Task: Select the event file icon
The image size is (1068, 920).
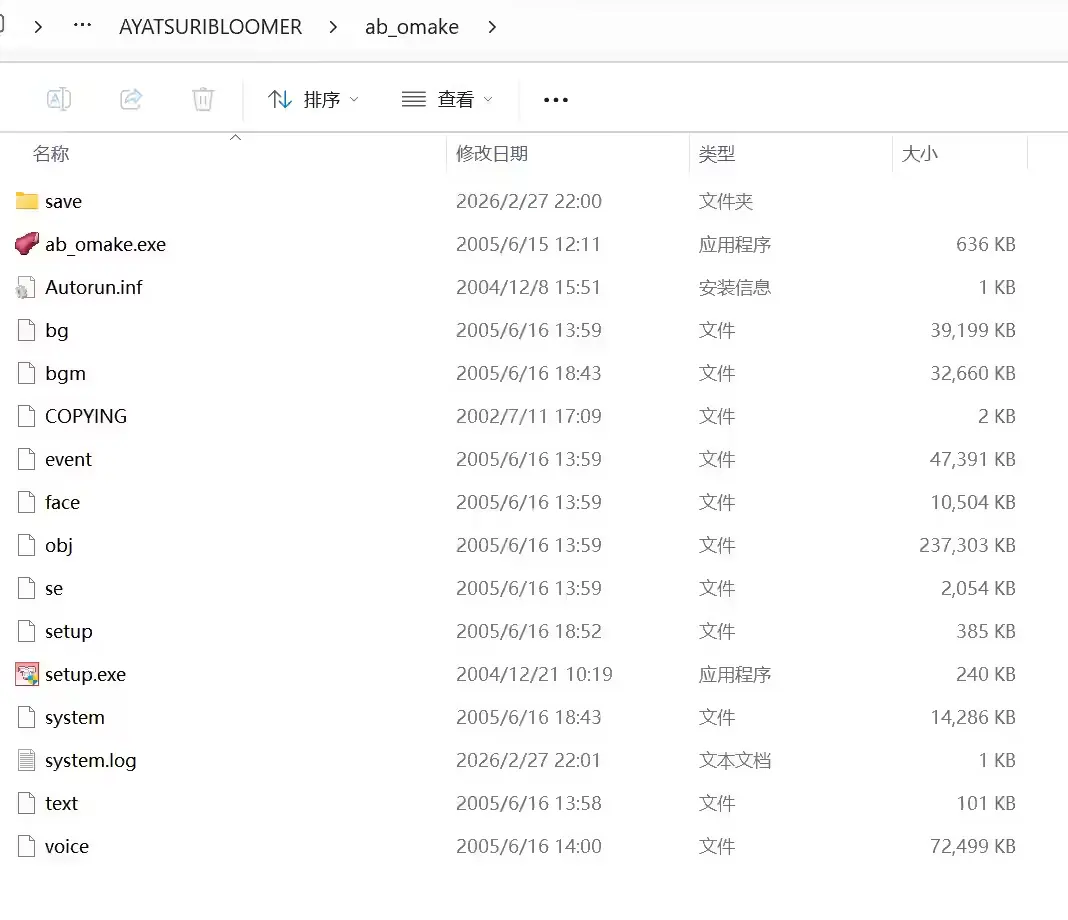Action: click(27, 459)
